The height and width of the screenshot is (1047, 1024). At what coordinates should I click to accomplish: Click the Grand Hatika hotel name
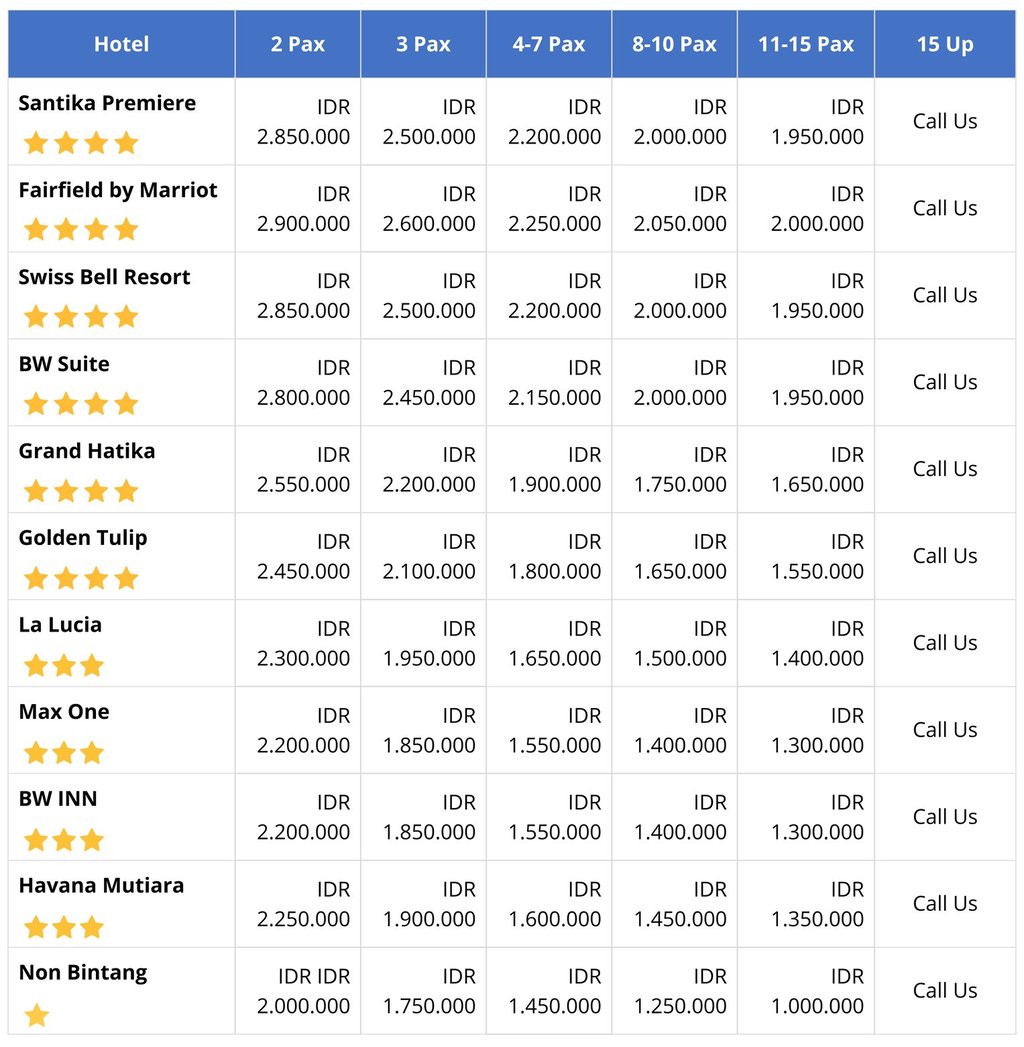pos(87,451)
